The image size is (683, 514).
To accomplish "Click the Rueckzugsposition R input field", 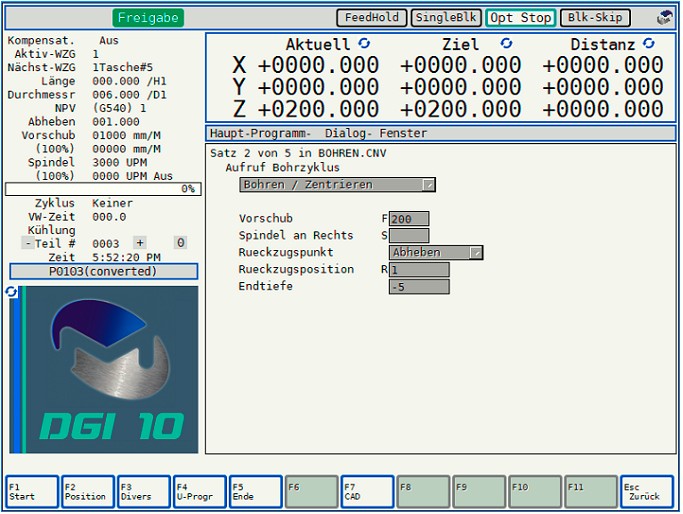I will point(419,270).
